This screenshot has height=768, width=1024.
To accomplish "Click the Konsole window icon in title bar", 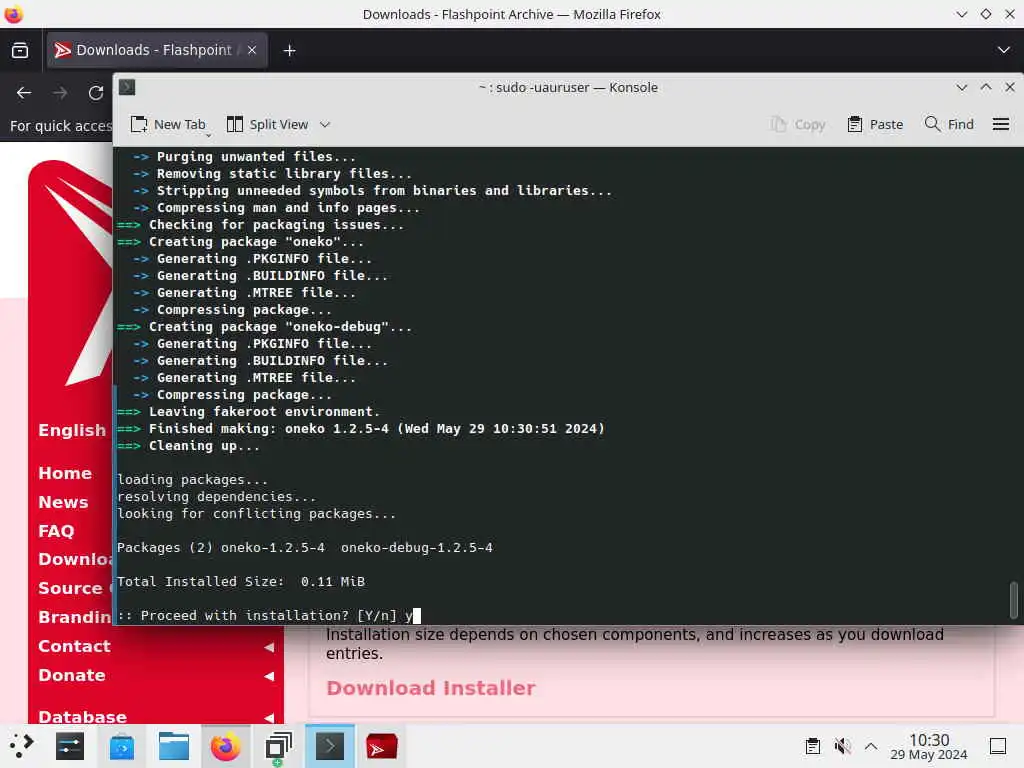I will click(x=127, y=87).
